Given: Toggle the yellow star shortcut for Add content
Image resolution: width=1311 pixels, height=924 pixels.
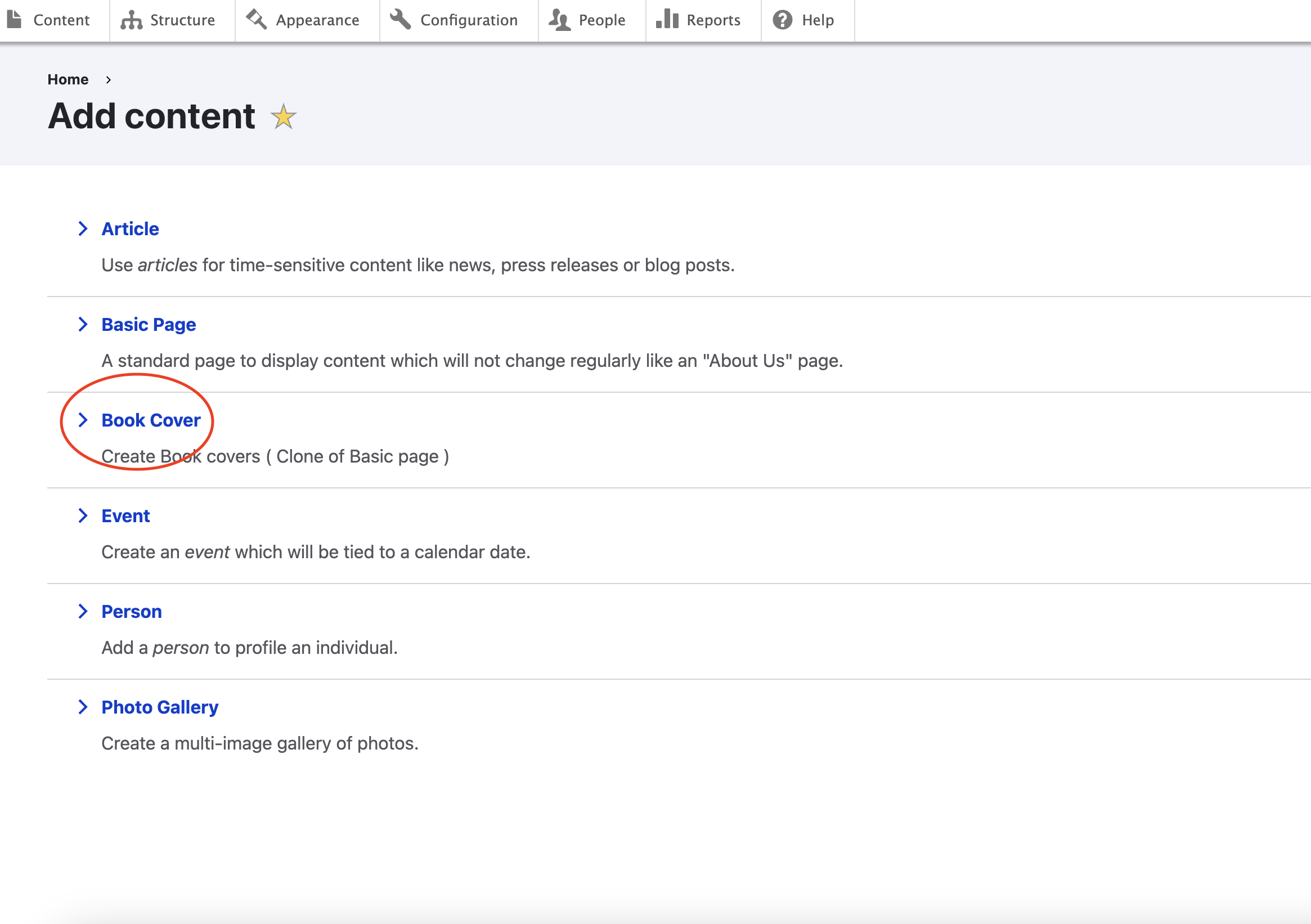Looking at the screenshot, I should (283, 116).
